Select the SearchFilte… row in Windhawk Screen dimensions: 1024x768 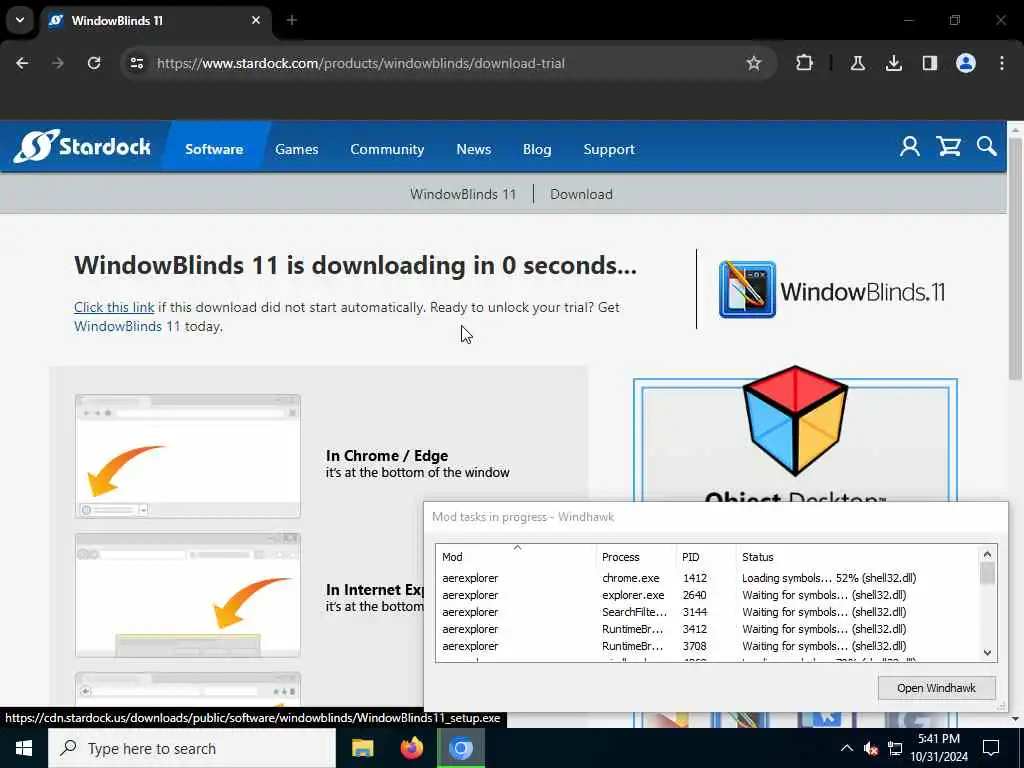tap(708, 612)
